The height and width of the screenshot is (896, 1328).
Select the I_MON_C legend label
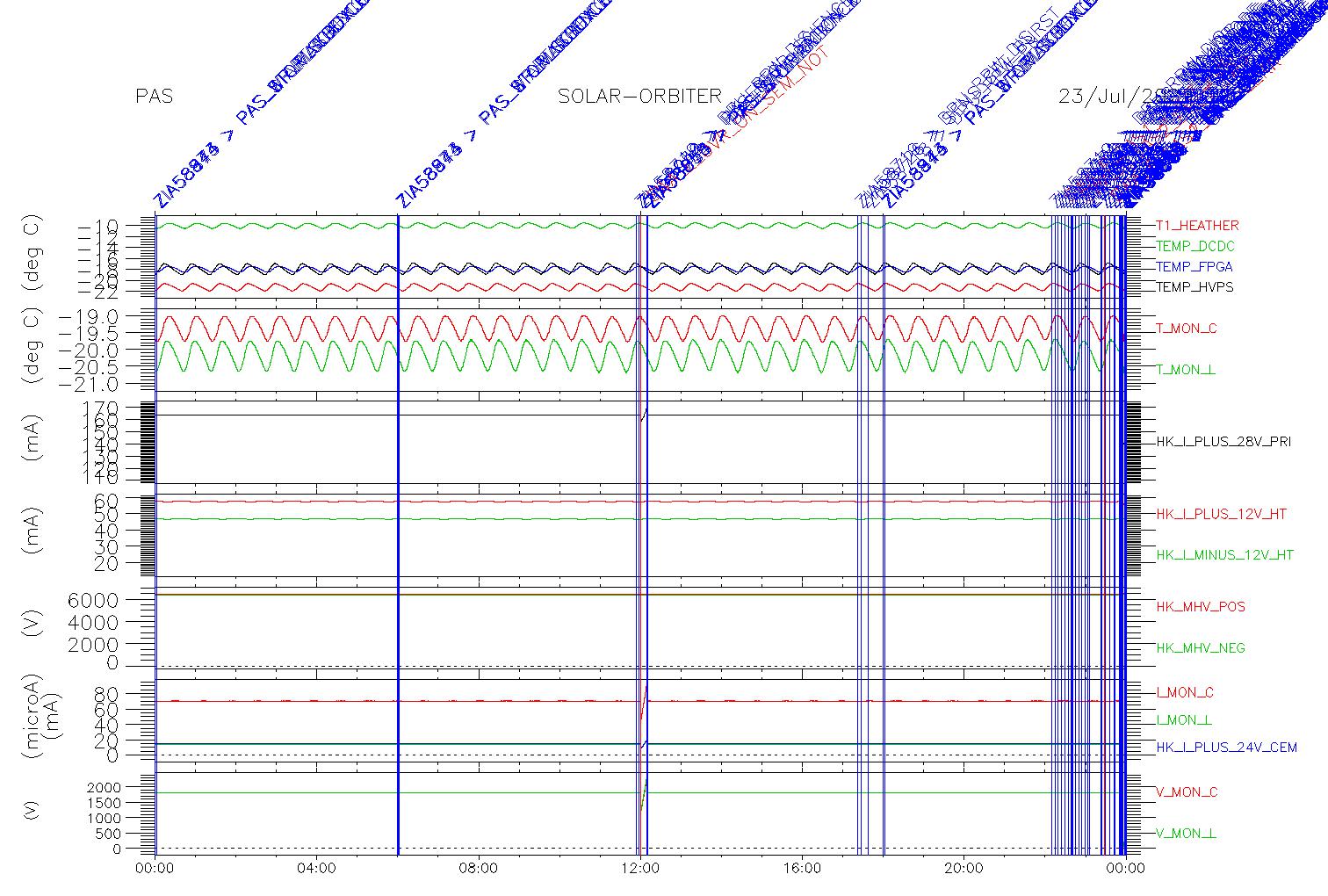point(1185,693)
